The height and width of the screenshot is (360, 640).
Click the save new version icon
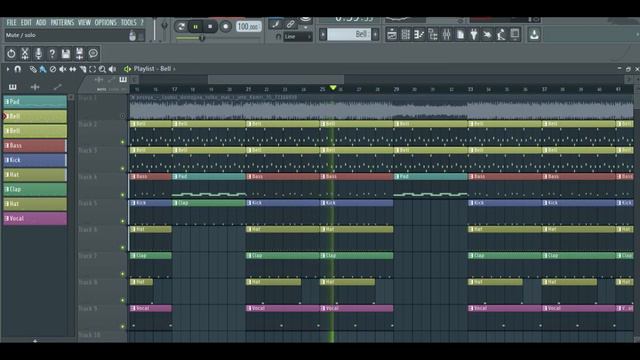(79, 53)
